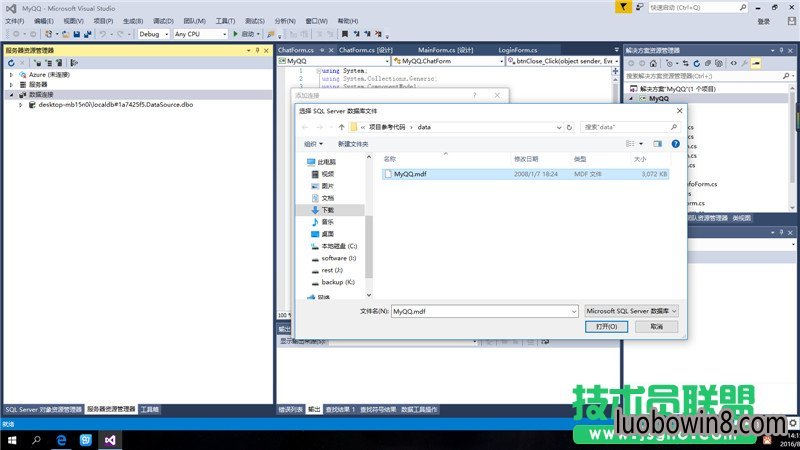Collapse the 数据连接 node in Server Explorer
The width and height of the screenshot is (800, 450).
tap(11, 95)
